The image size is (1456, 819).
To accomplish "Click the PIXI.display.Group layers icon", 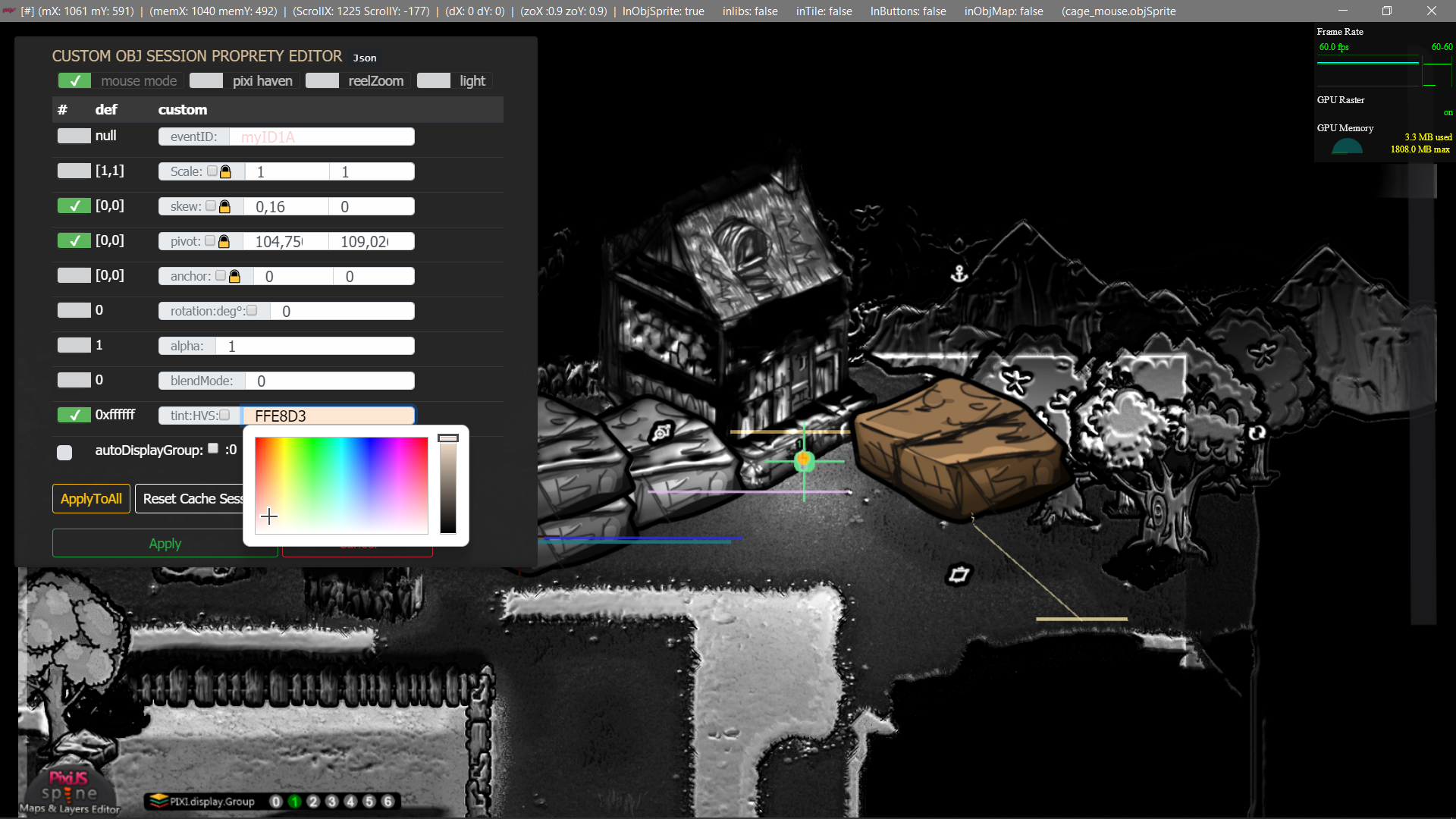I will pos(158,801).
